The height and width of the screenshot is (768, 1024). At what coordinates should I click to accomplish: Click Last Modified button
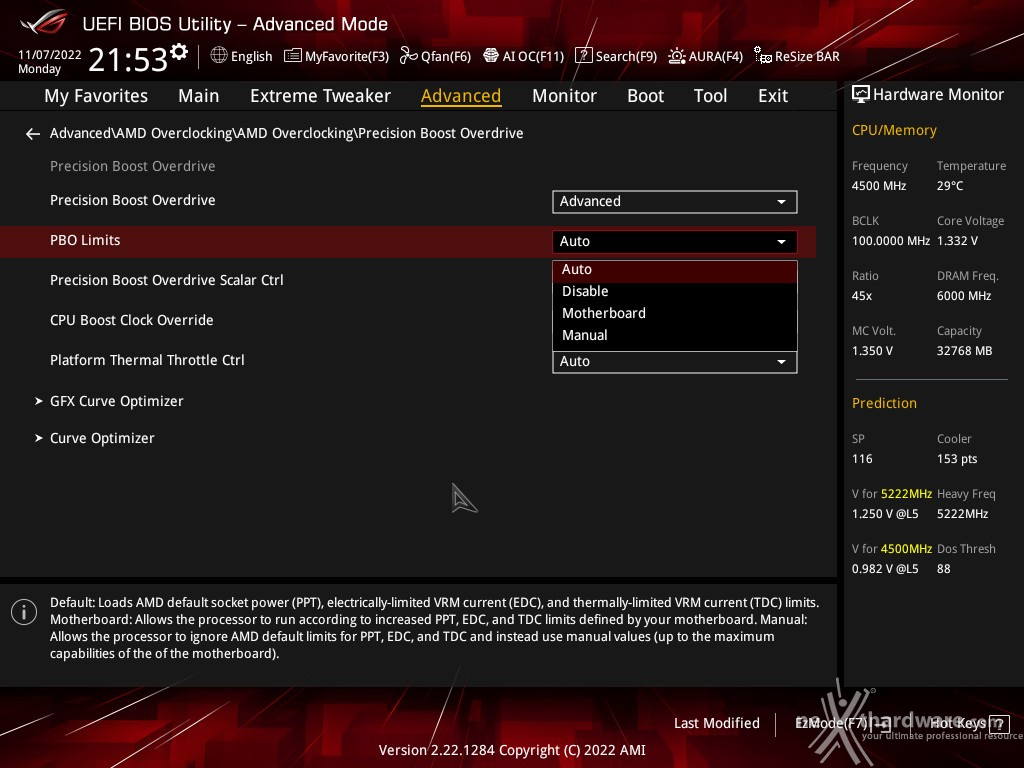tap(716, 724)
